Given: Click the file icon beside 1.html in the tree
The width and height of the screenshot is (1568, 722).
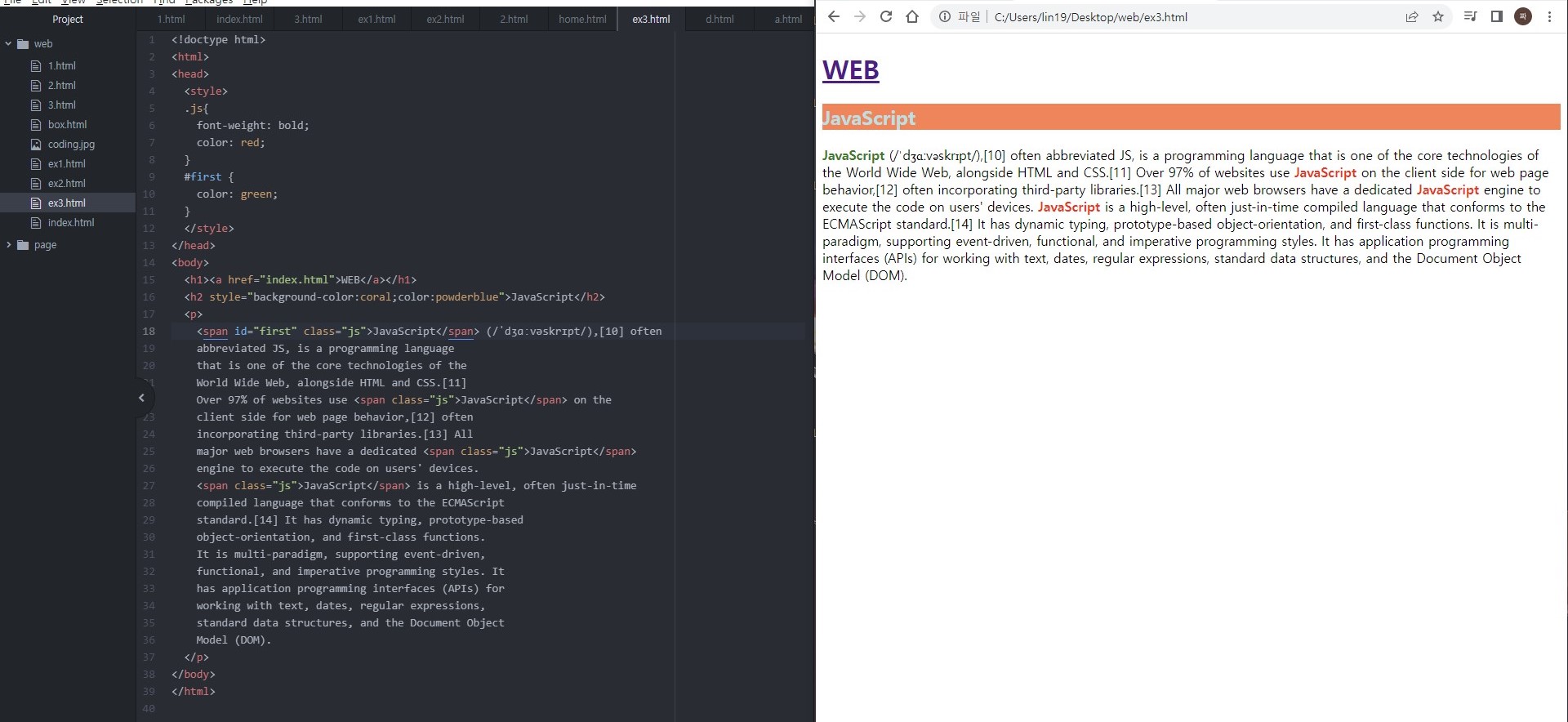Looking at the screenshot, I should (x=36, y=65).
